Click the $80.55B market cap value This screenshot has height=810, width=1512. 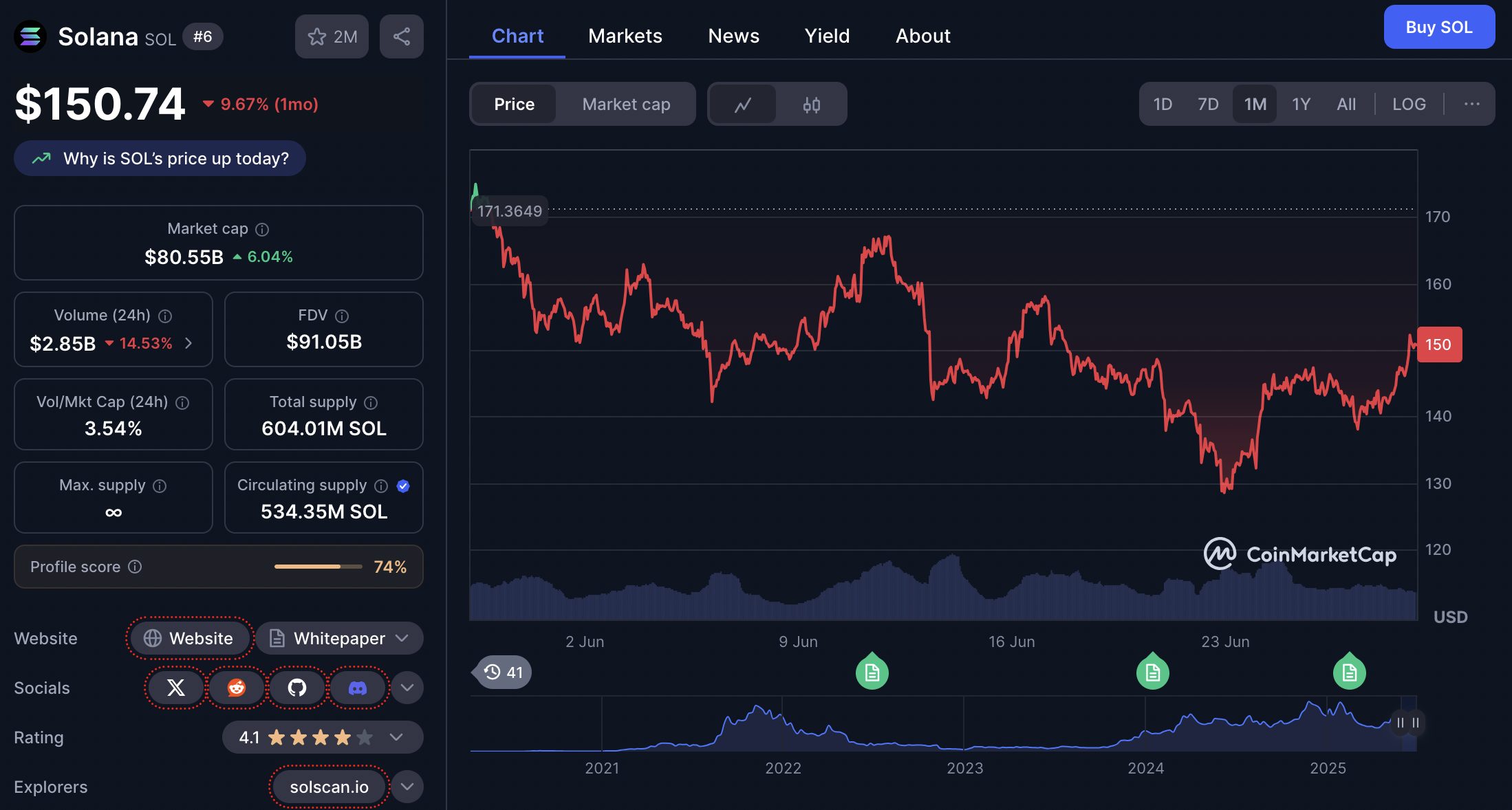tap(184, 257)
